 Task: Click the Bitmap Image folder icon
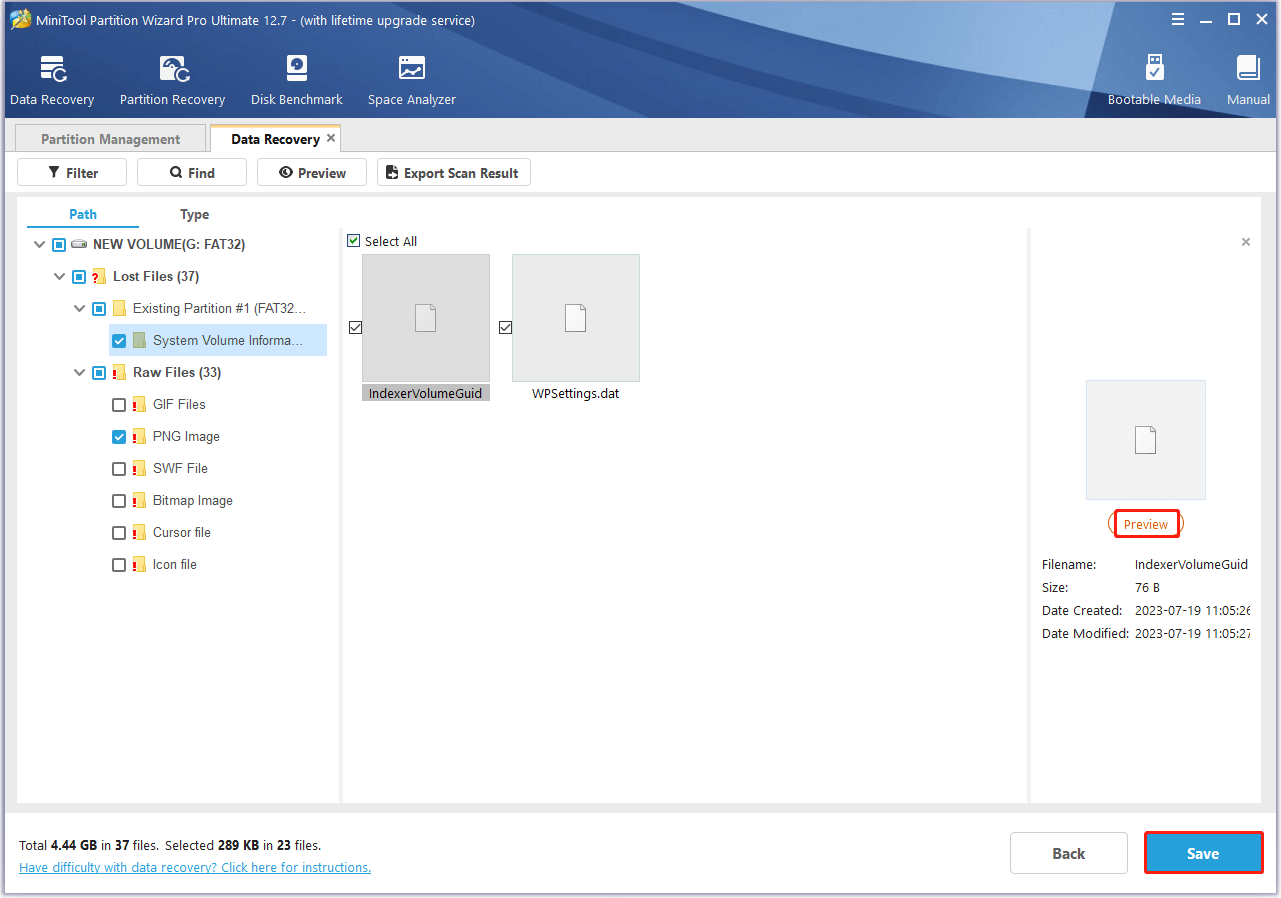click(x=139, y=500)
